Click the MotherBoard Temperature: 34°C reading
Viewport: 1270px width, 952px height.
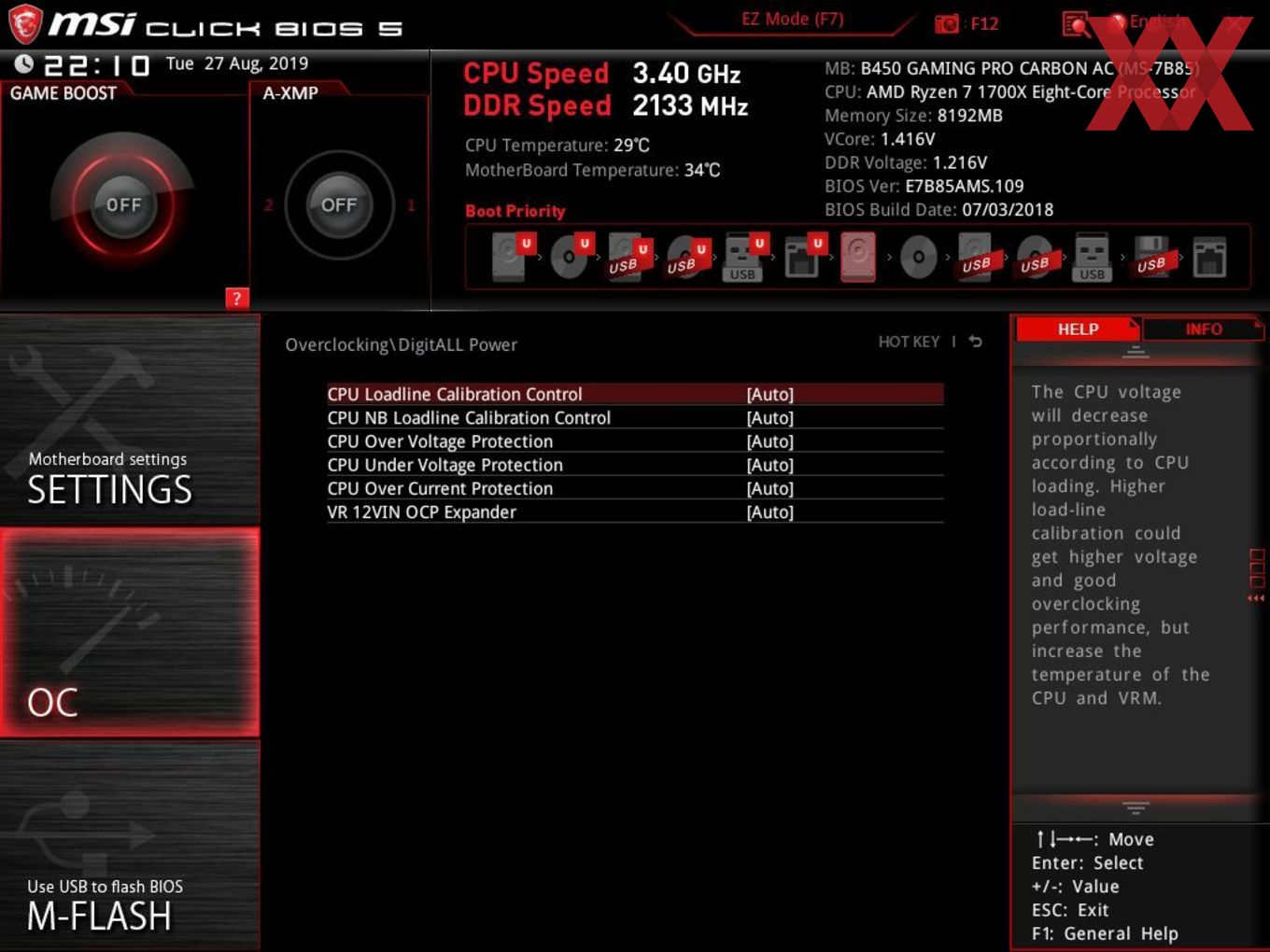[x=593, y=170]
